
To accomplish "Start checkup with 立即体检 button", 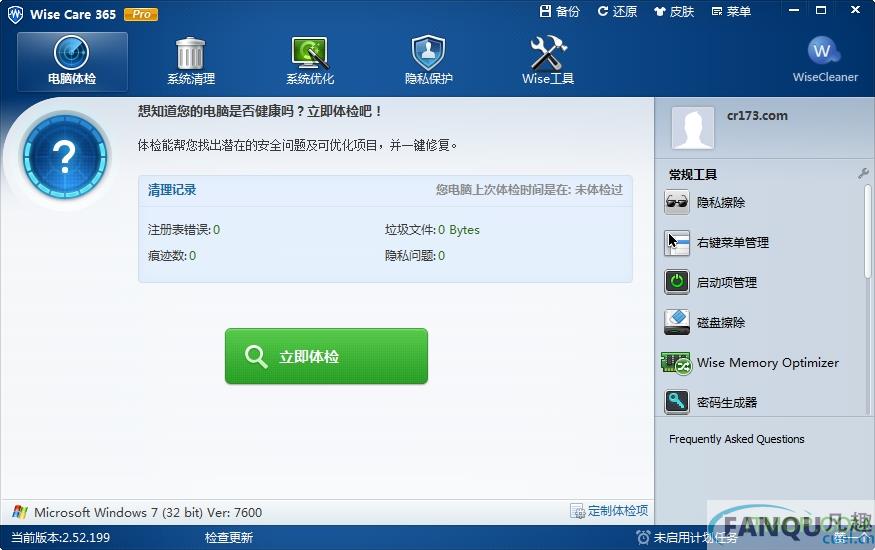I will click(x=326, y=356).
